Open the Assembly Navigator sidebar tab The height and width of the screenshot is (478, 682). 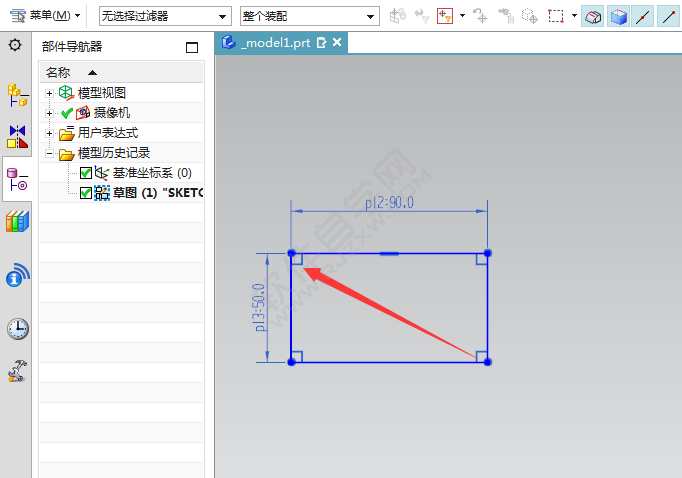tap(17, 94)
